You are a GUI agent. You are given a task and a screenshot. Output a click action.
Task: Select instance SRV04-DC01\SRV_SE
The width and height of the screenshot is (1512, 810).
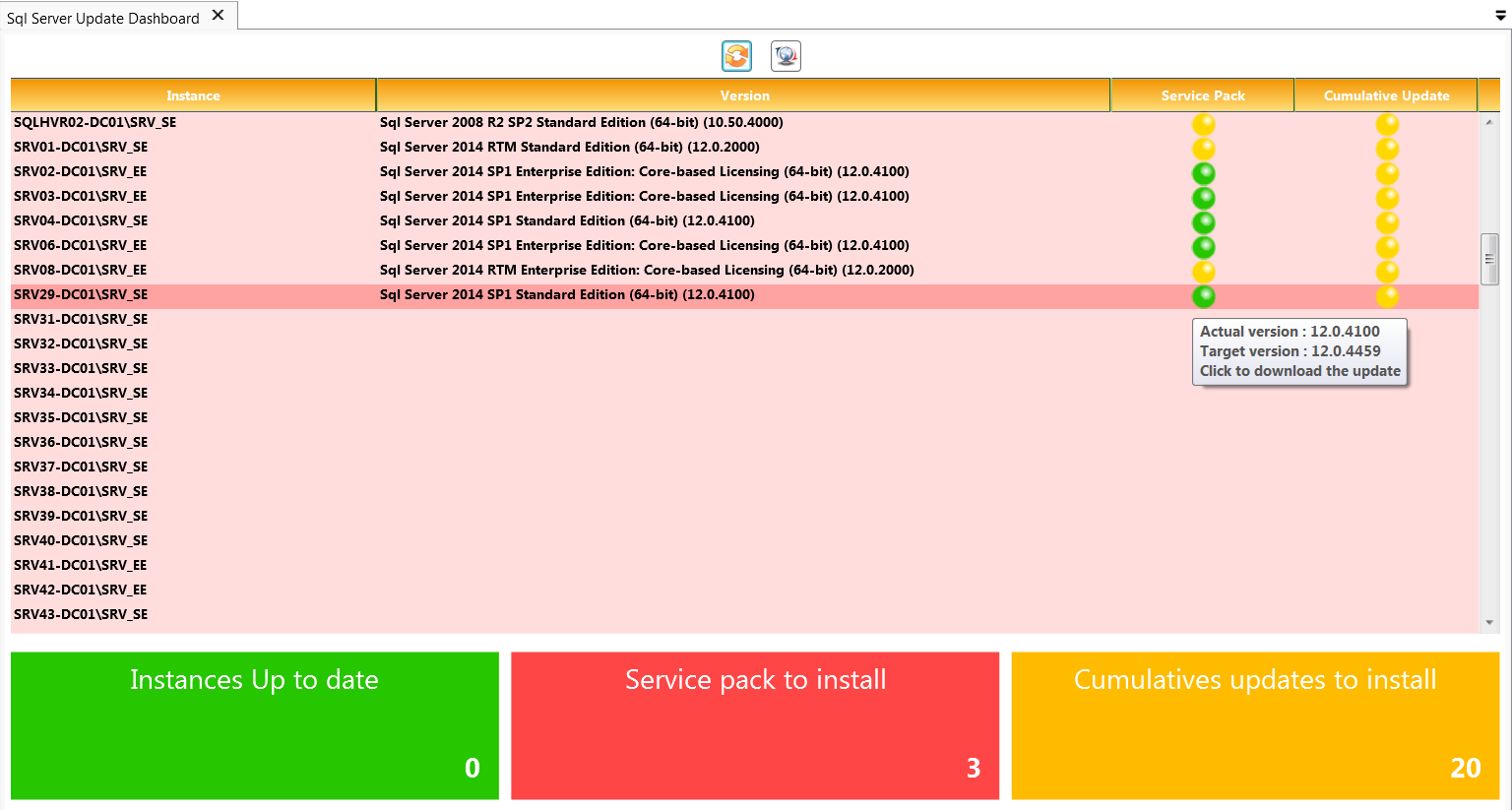pyautogui.click(x=81, y=220)
